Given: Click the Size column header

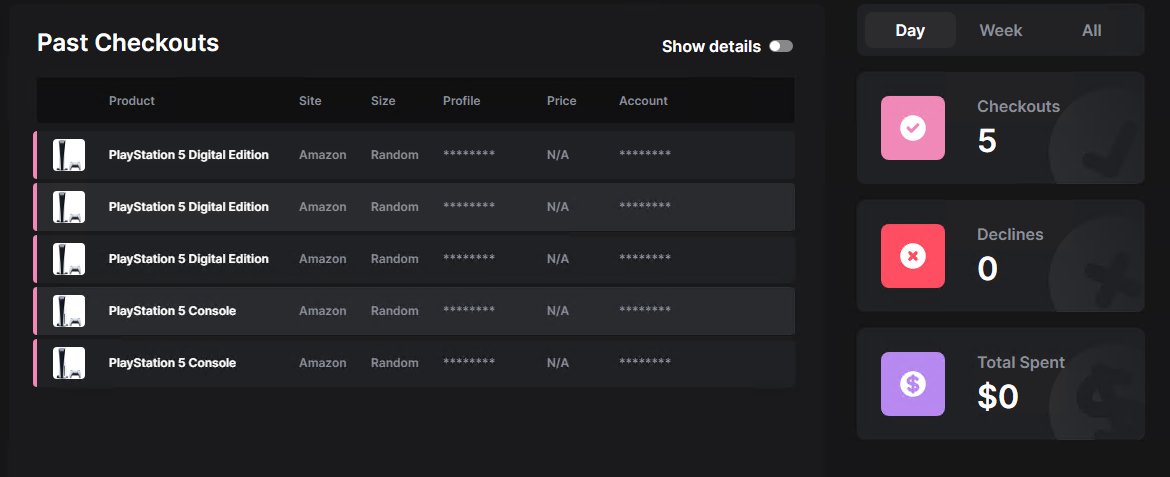Looking at the screenshot, I should coord(383,101).
